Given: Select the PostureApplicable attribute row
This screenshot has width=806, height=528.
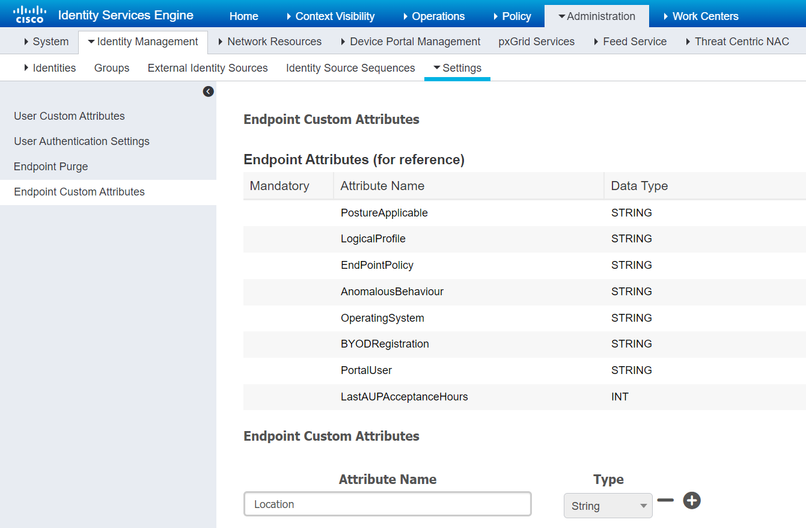Looking at the screenshot, I should [x=524, y=213].
